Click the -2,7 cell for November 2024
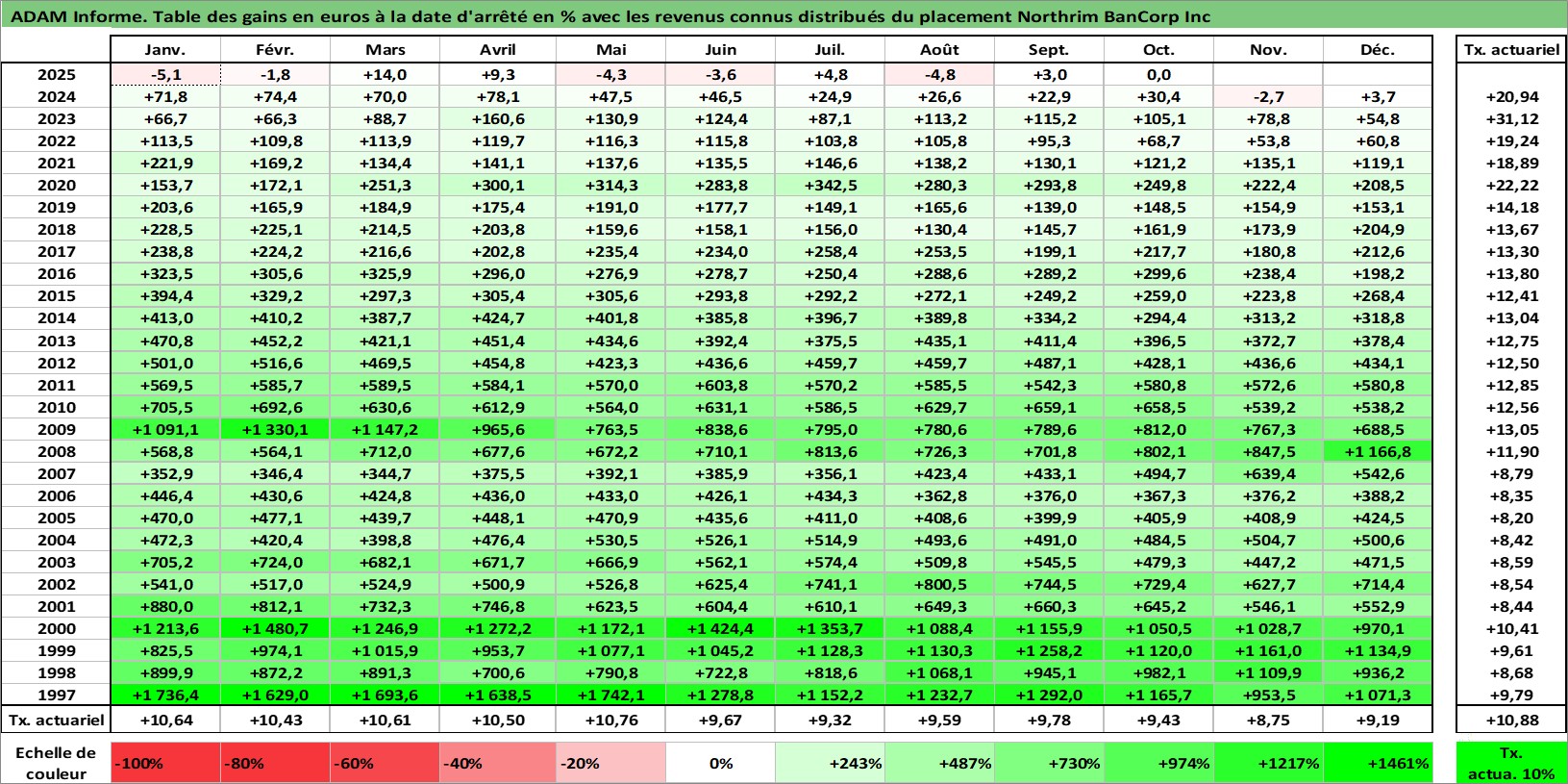 point(1268,96)
